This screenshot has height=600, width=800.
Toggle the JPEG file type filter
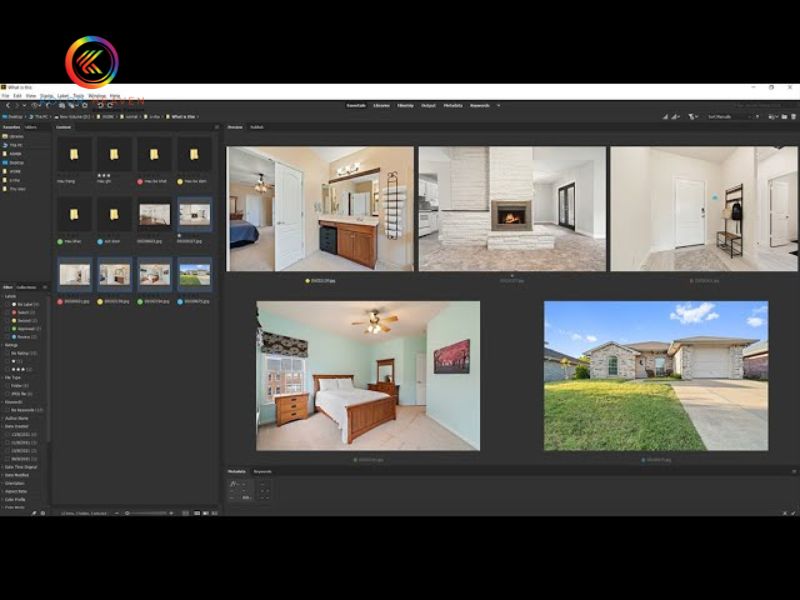(7, 394)
